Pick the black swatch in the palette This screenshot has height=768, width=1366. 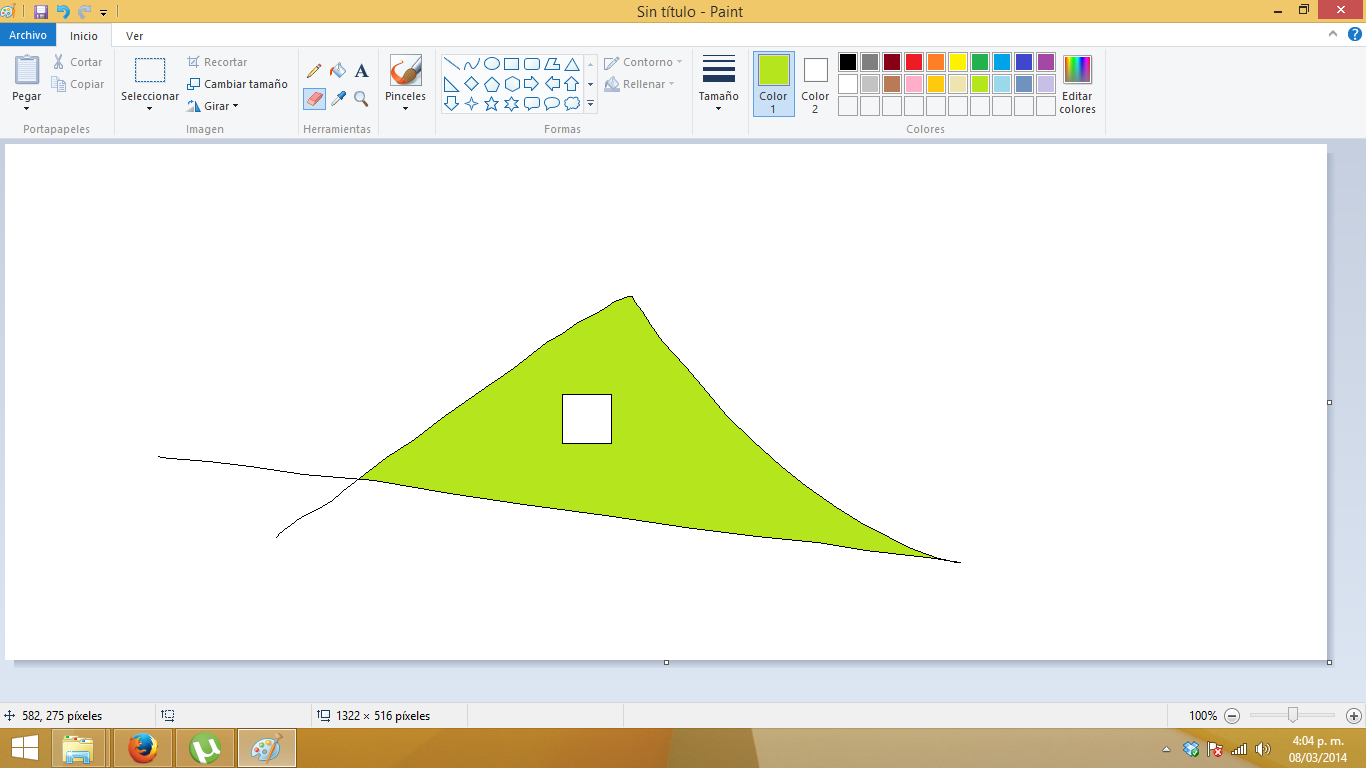click(848, 62)
